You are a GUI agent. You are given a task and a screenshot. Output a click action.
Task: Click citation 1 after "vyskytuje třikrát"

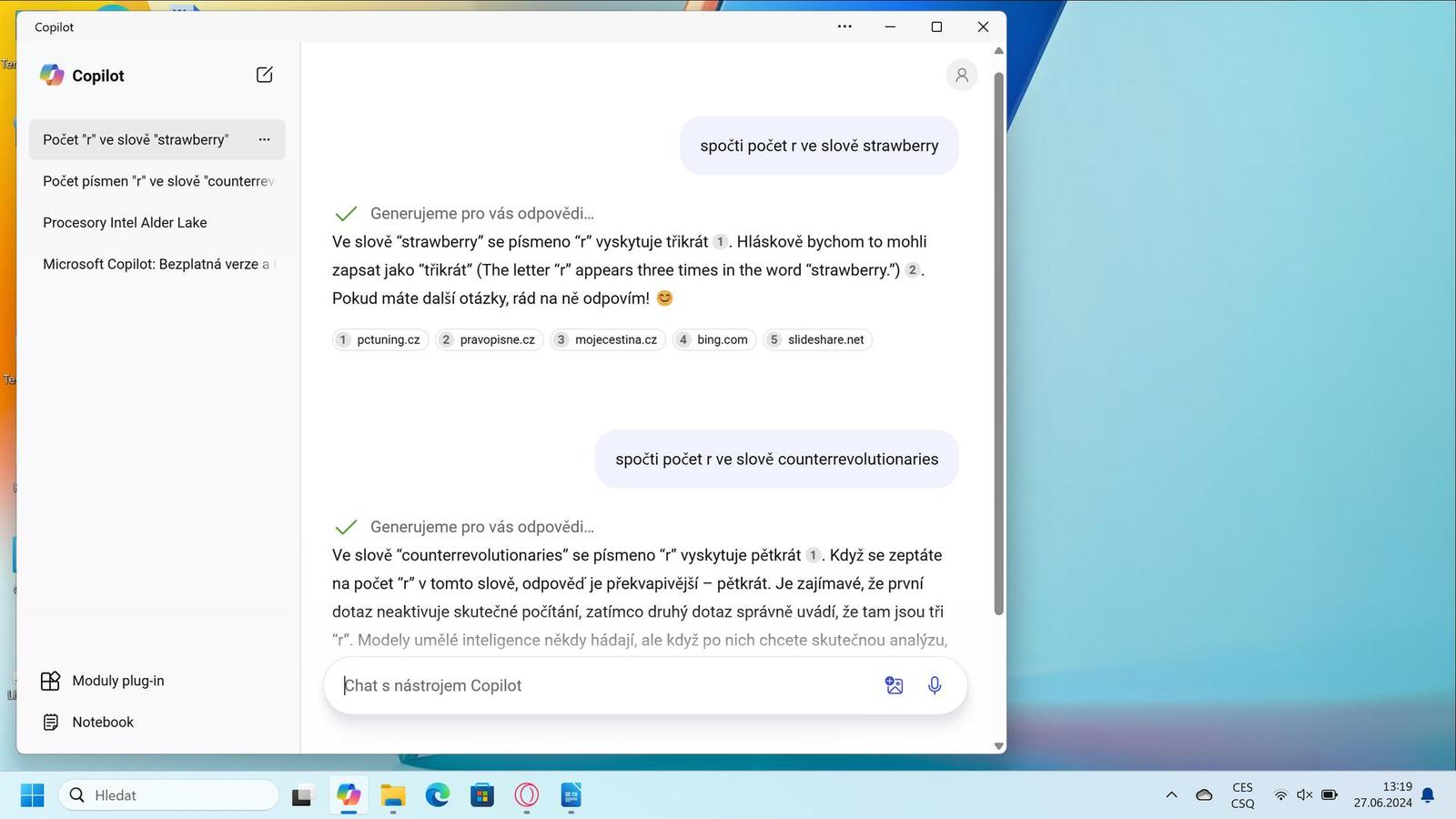720,242
